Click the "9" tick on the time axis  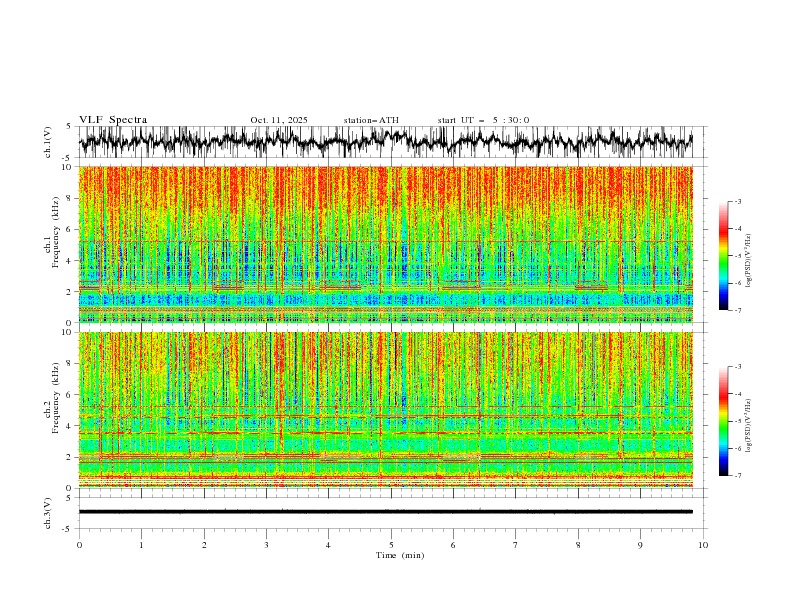point(640,545)
